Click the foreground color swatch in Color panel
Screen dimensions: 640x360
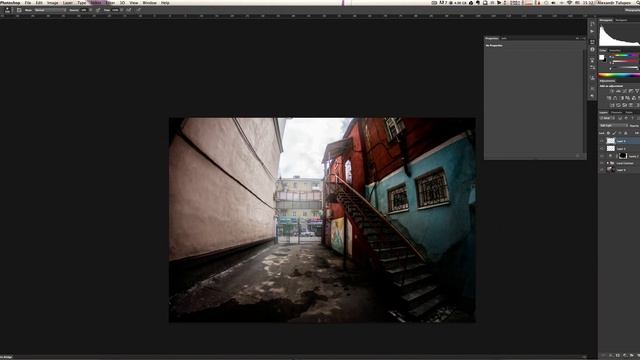point(602,57)
